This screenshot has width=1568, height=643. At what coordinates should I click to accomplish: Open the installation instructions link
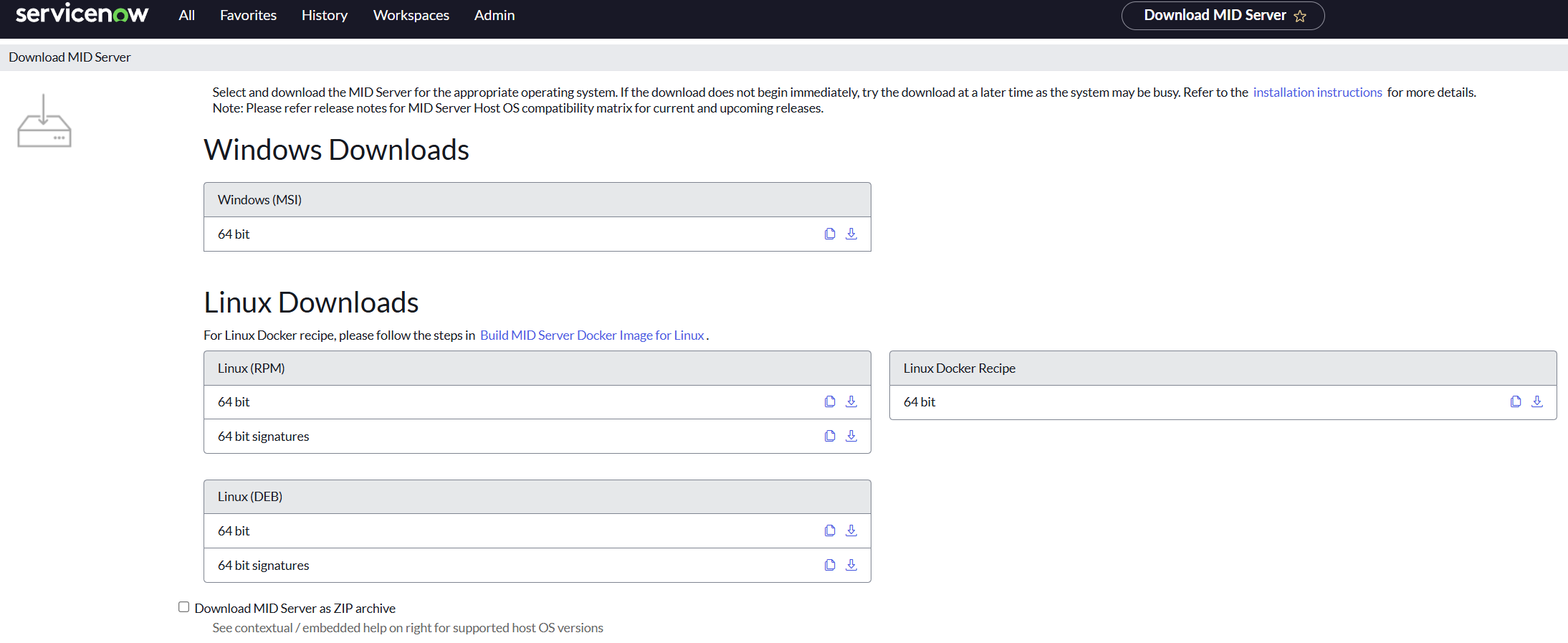point(1317,92)
